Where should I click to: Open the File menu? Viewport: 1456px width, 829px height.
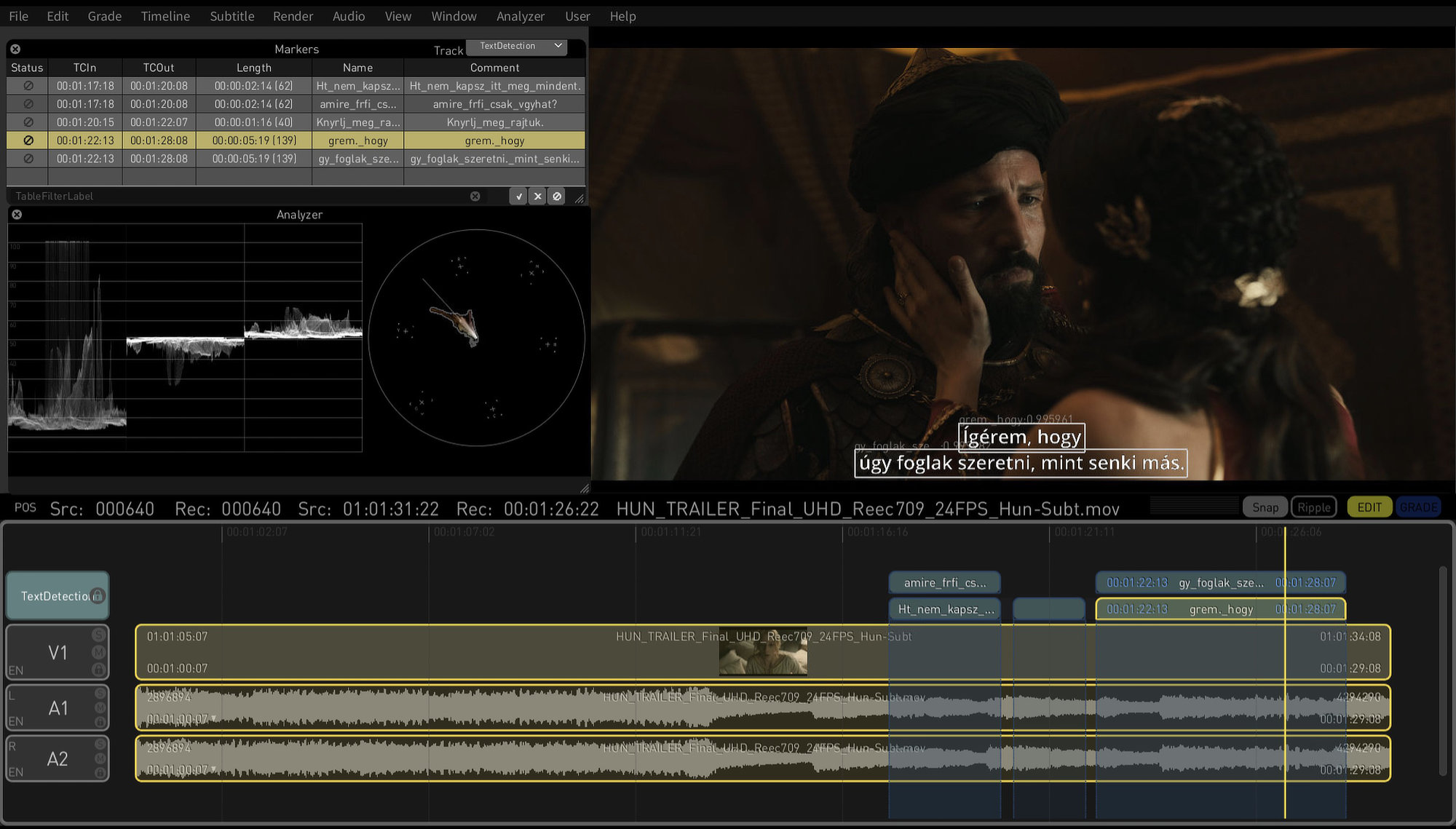click(19, 16)
